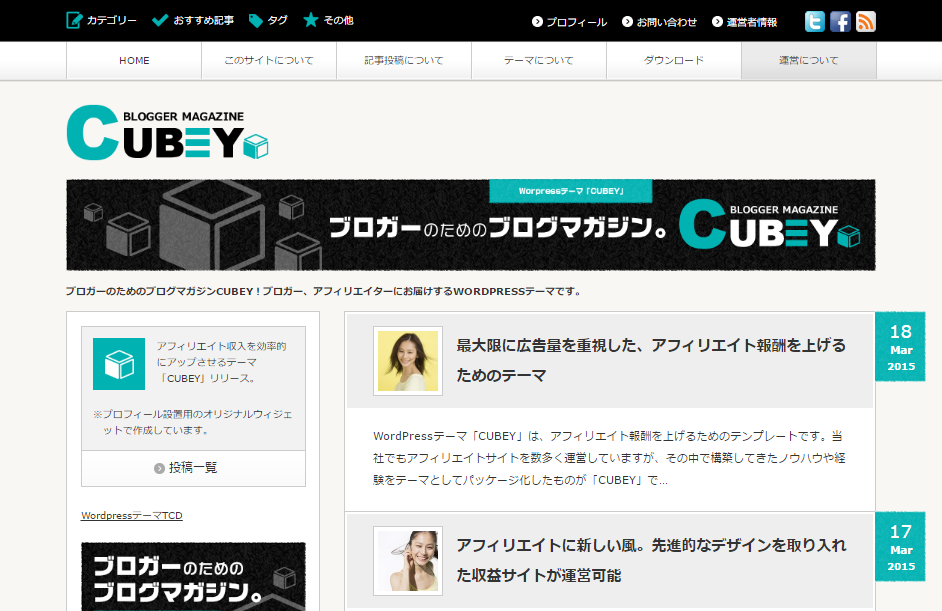
Task: Click the wide CUBEY banner image
Action: (470, 225)
